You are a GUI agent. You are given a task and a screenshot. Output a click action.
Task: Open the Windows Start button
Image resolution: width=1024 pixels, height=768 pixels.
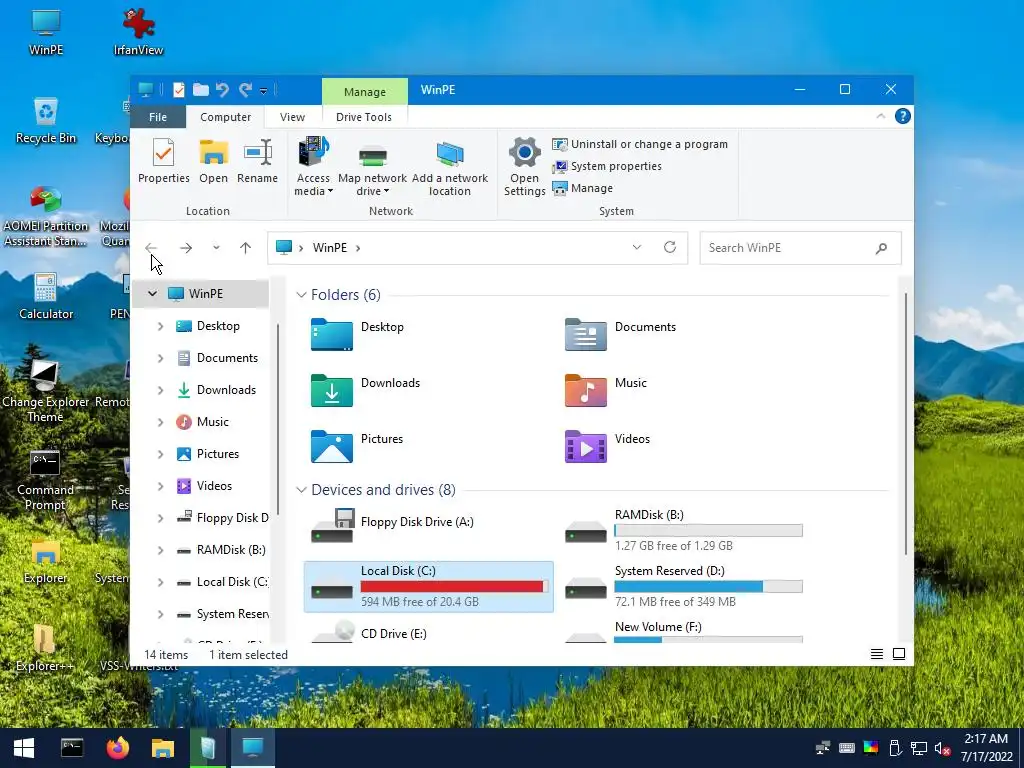pyautogui.click(x=24, y=748)
